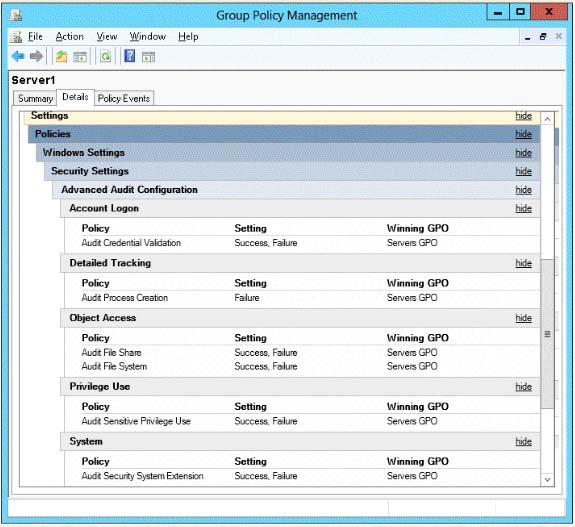The height and width of the screenshot is (527, 575).
Task: Open Help via the question mark icon
Action: [129, 56]
